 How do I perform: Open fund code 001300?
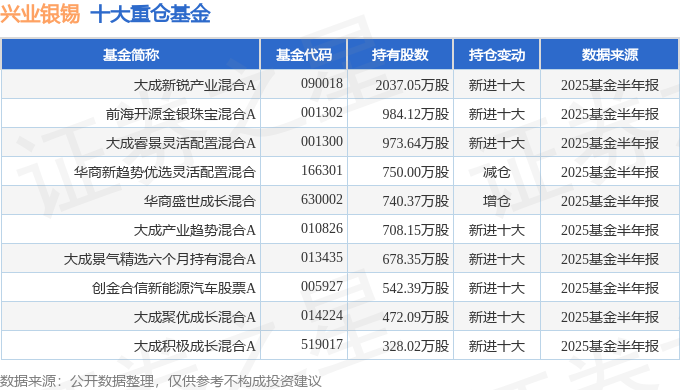[x=322, y=141]
